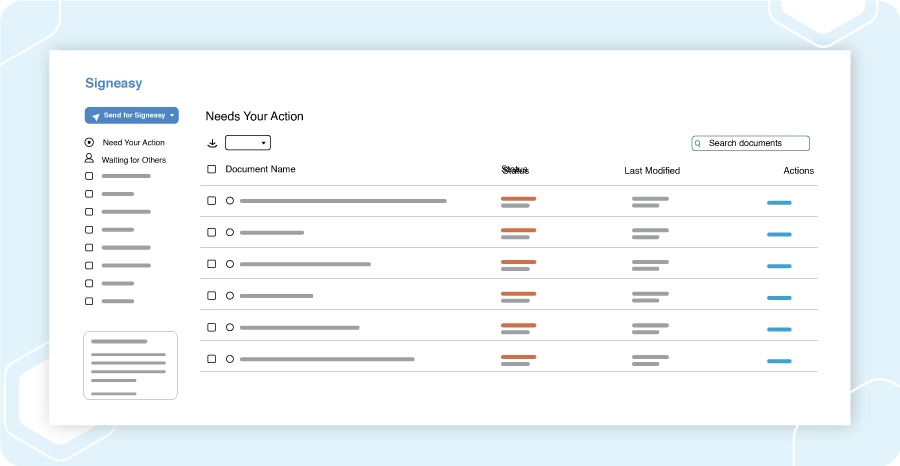Open the empty dropdown next to download icon
The image size is (900, 466).
pos(247,143)
